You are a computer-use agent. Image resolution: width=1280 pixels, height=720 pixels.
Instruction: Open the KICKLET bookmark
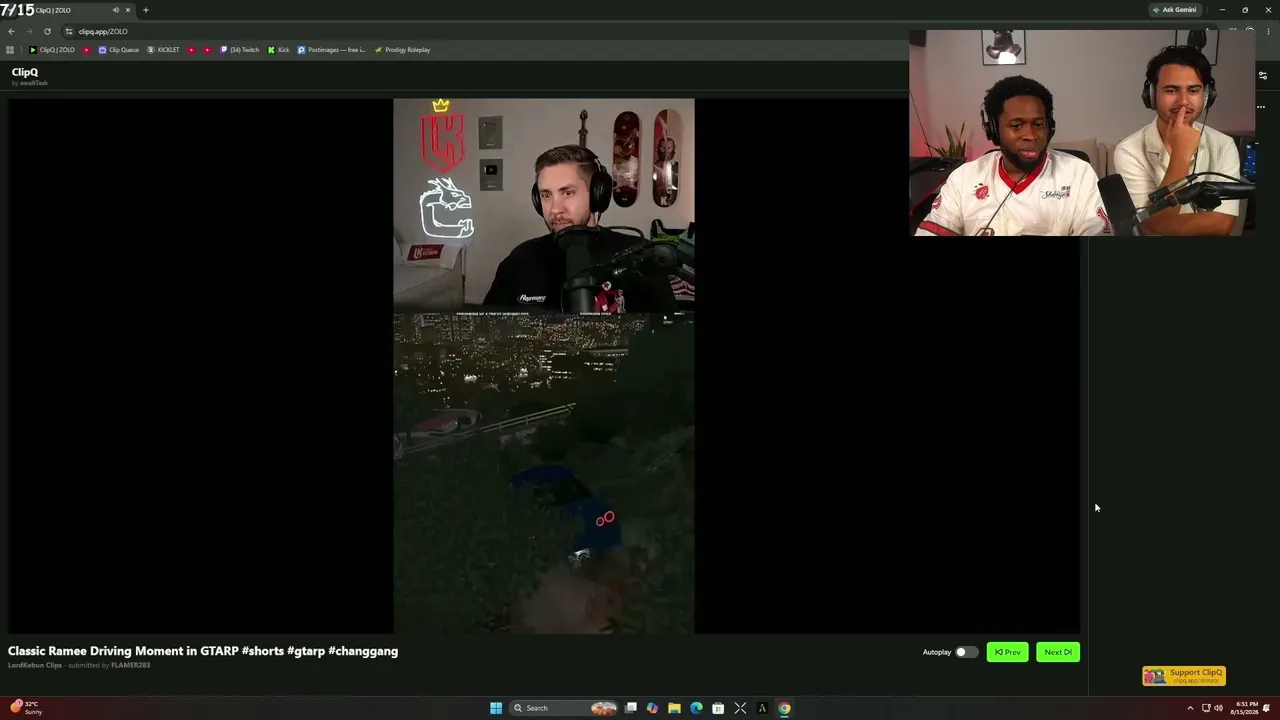coord(163,50)
